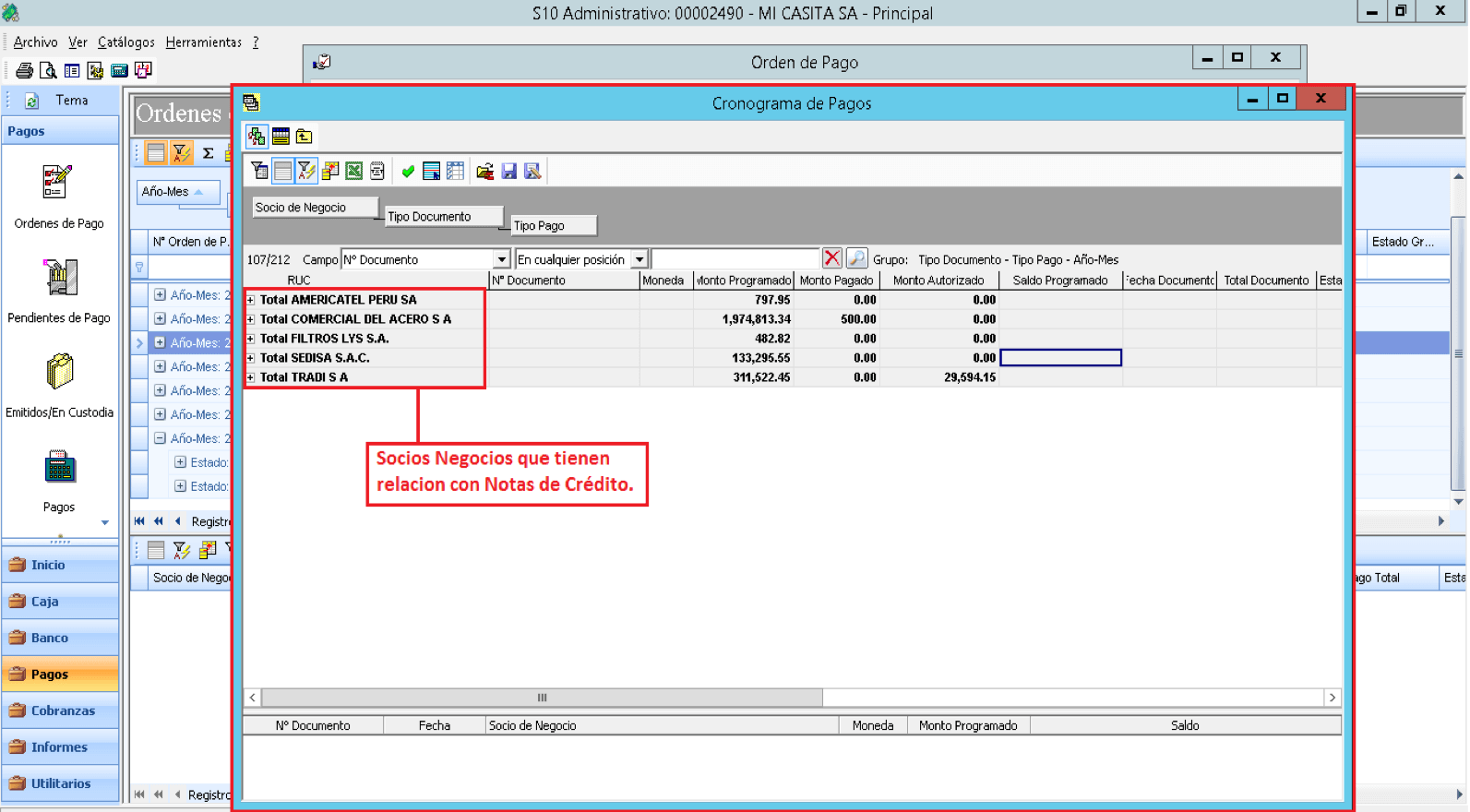Image resolution: width=1470 pixels, height=812 pixels.
Task: Open Ordenes de Pago sidebar icon
Action: [x=58, y=182]
